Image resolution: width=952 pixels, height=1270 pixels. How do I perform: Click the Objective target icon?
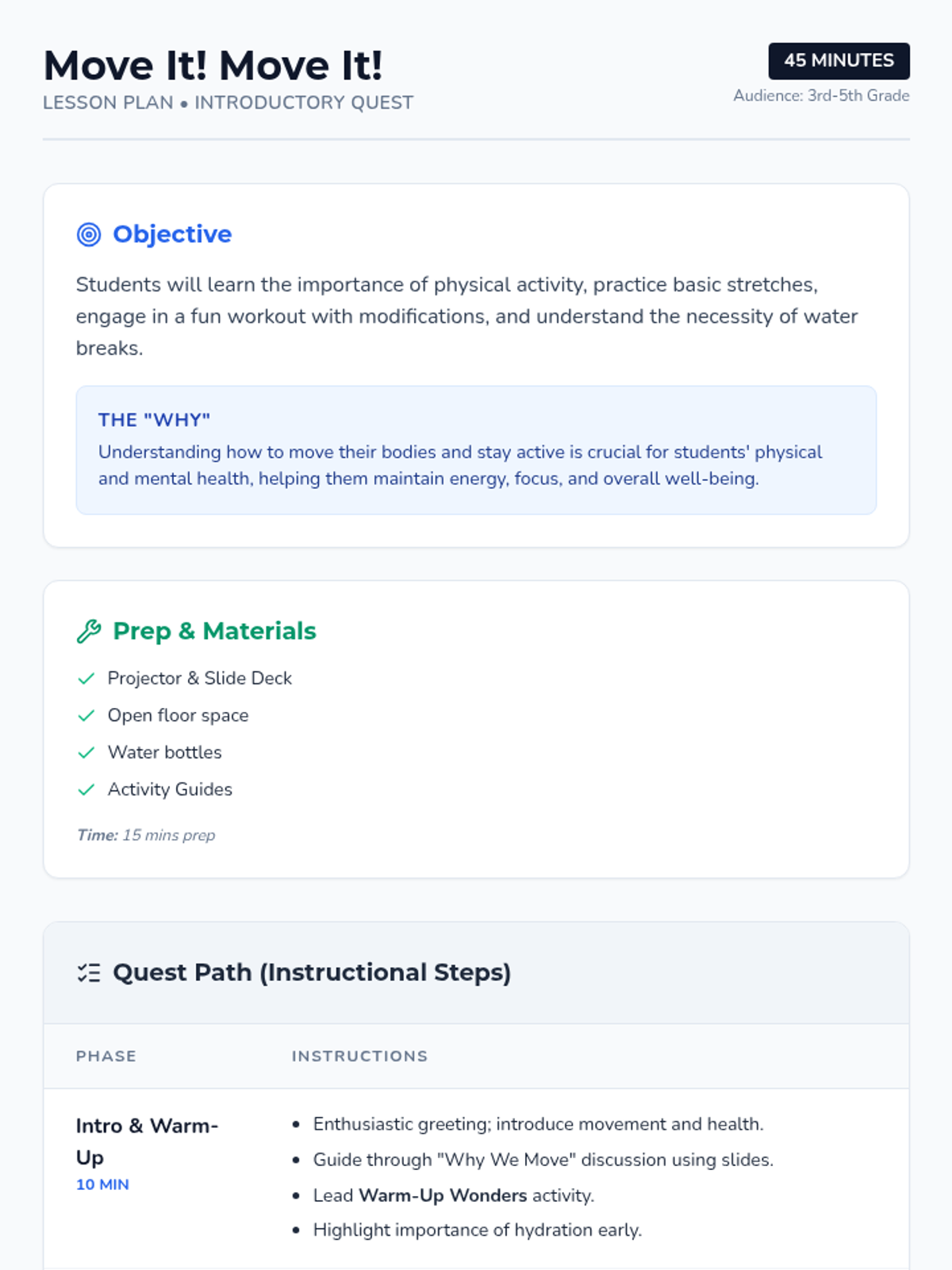[89, 235]
